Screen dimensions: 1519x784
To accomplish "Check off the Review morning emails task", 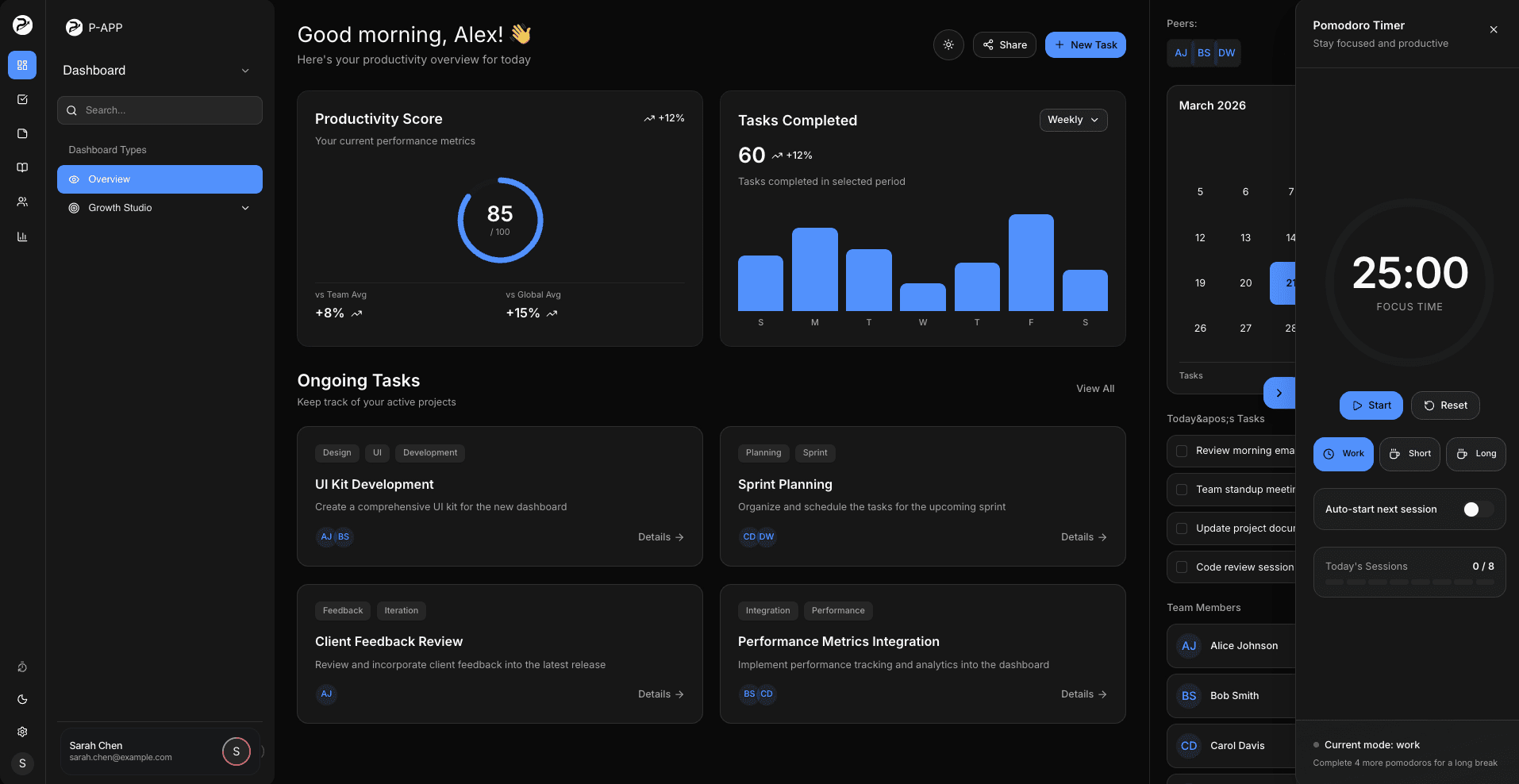I will [x=1182, y=450].
